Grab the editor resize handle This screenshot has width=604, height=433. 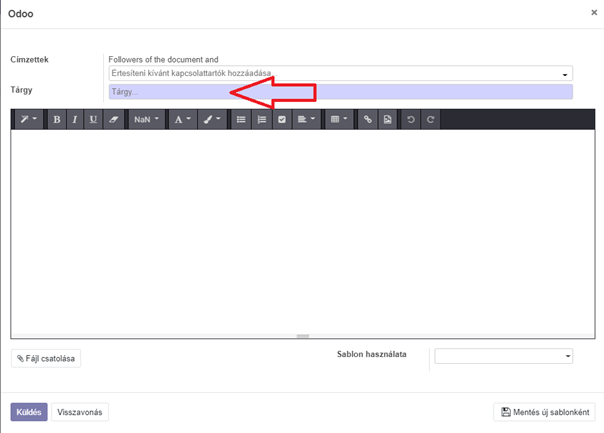(x=303, y=336)
